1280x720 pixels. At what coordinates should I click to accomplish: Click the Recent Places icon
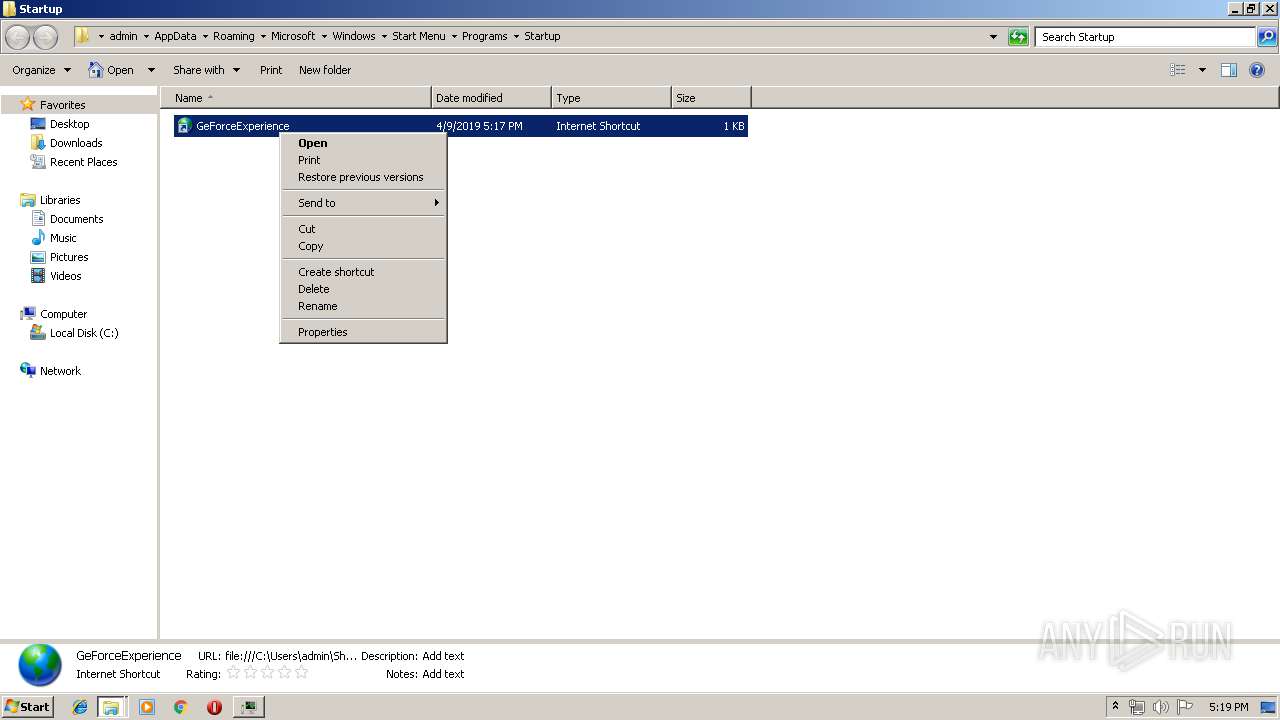(x=38, y=162)
